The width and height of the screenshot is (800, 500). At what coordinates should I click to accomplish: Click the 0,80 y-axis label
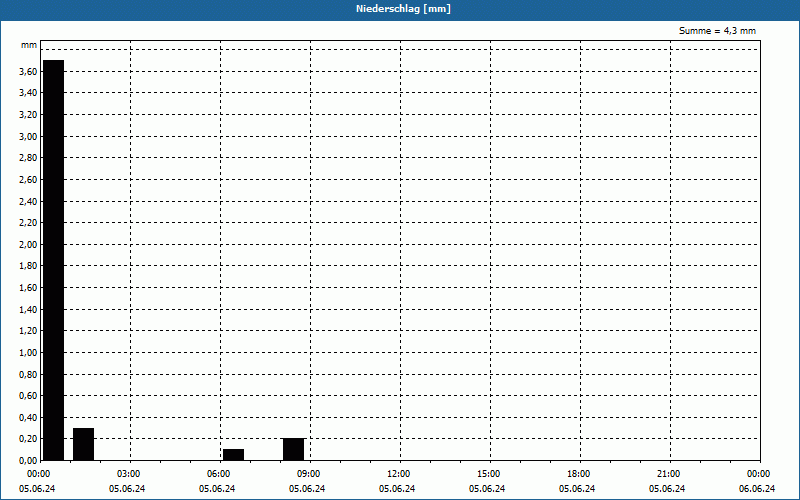point(28,374)
